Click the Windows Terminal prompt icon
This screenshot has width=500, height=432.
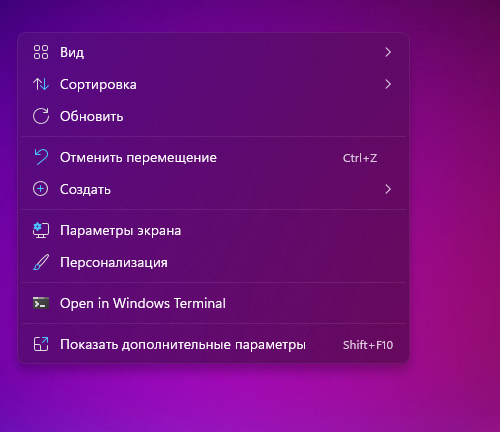[x=41, y=303]
